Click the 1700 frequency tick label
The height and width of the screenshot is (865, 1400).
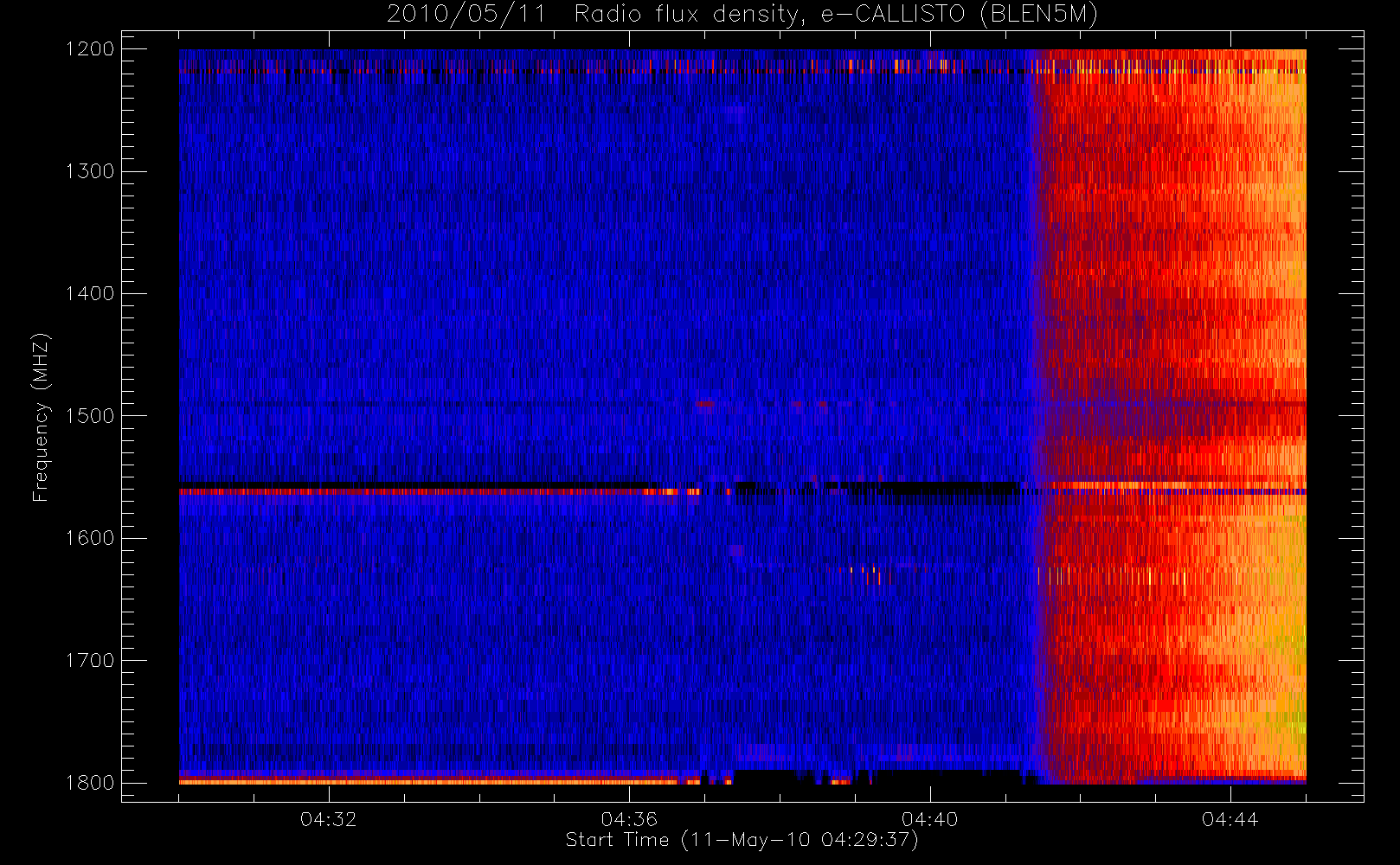[90, 661]
